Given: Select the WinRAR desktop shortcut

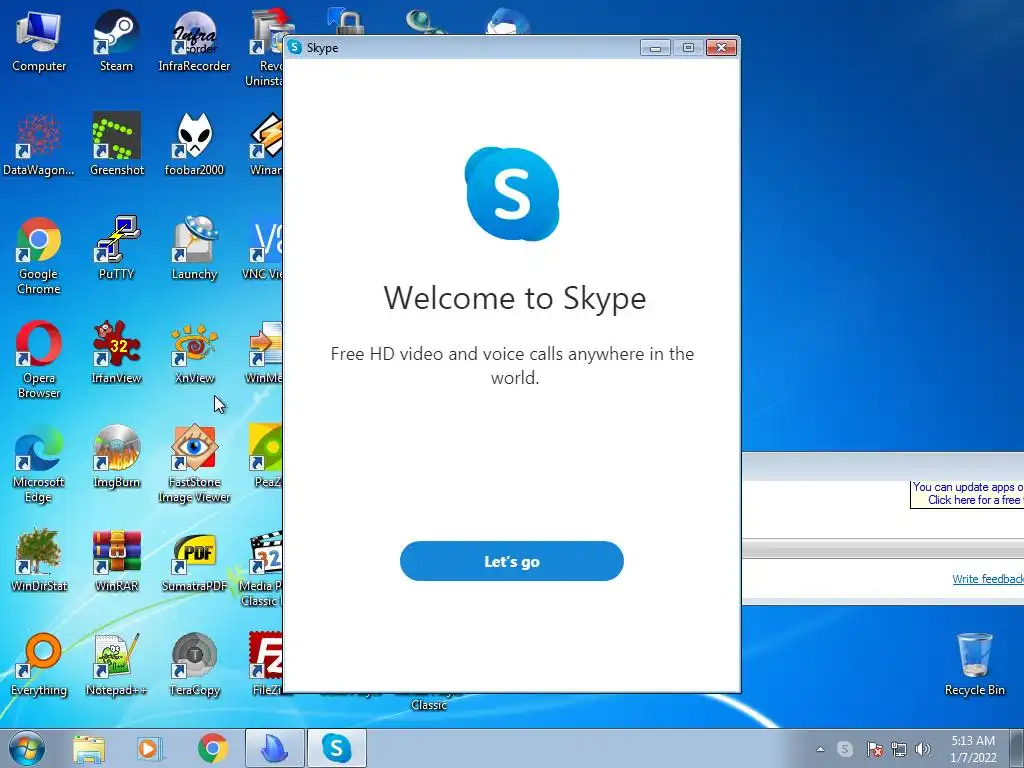Looking at the screenshot, I should pos(116,560).
